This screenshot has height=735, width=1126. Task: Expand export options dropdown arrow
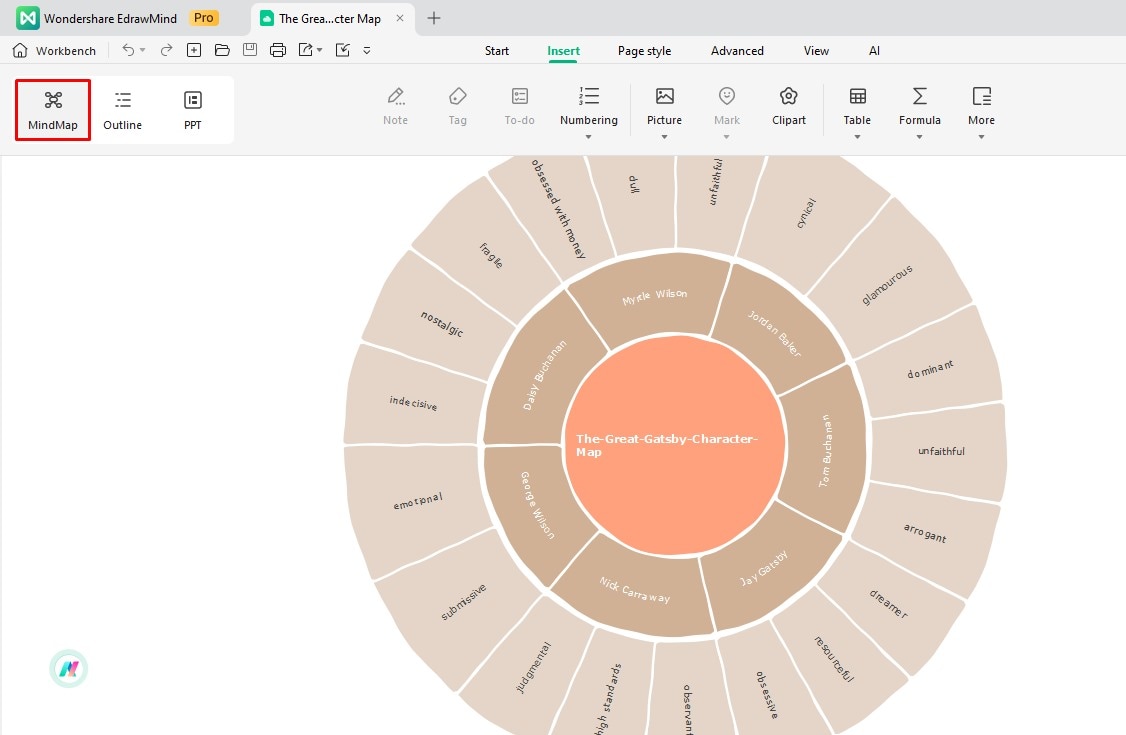tap(320, 50)
